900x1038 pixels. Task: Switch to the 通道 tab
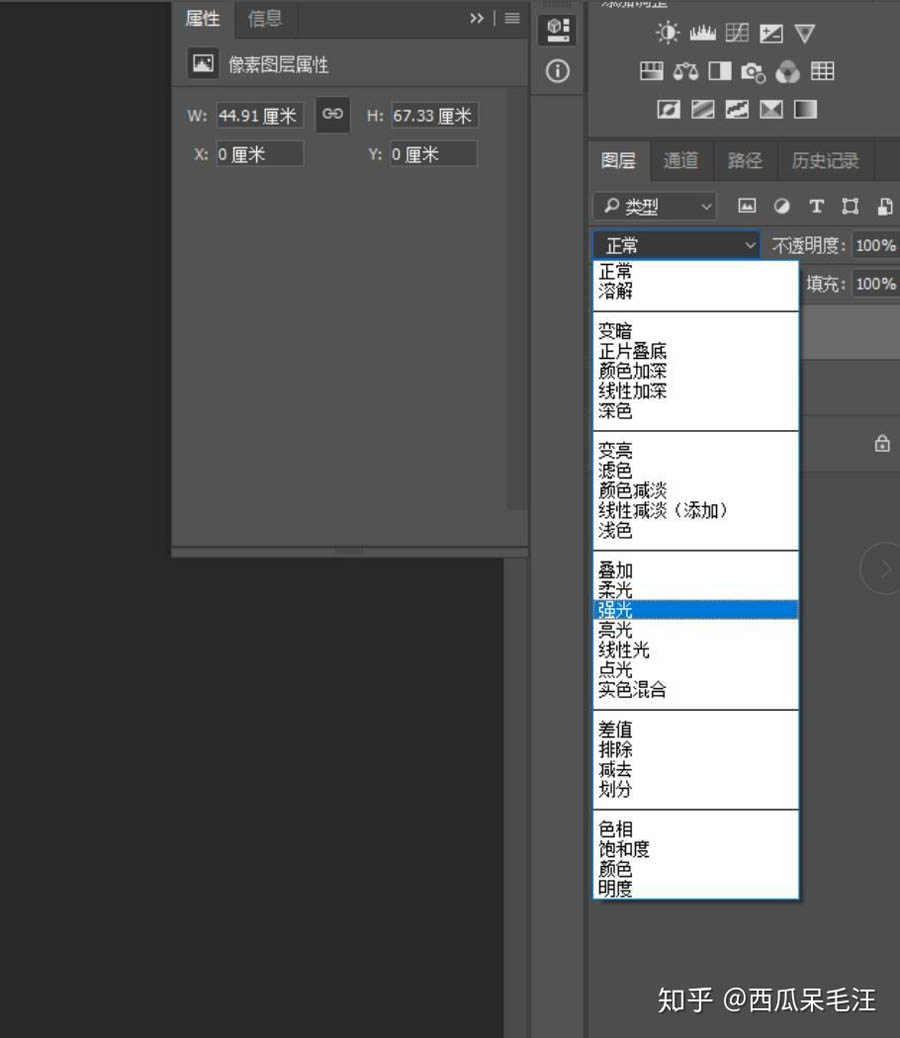[x=681, y=160]
